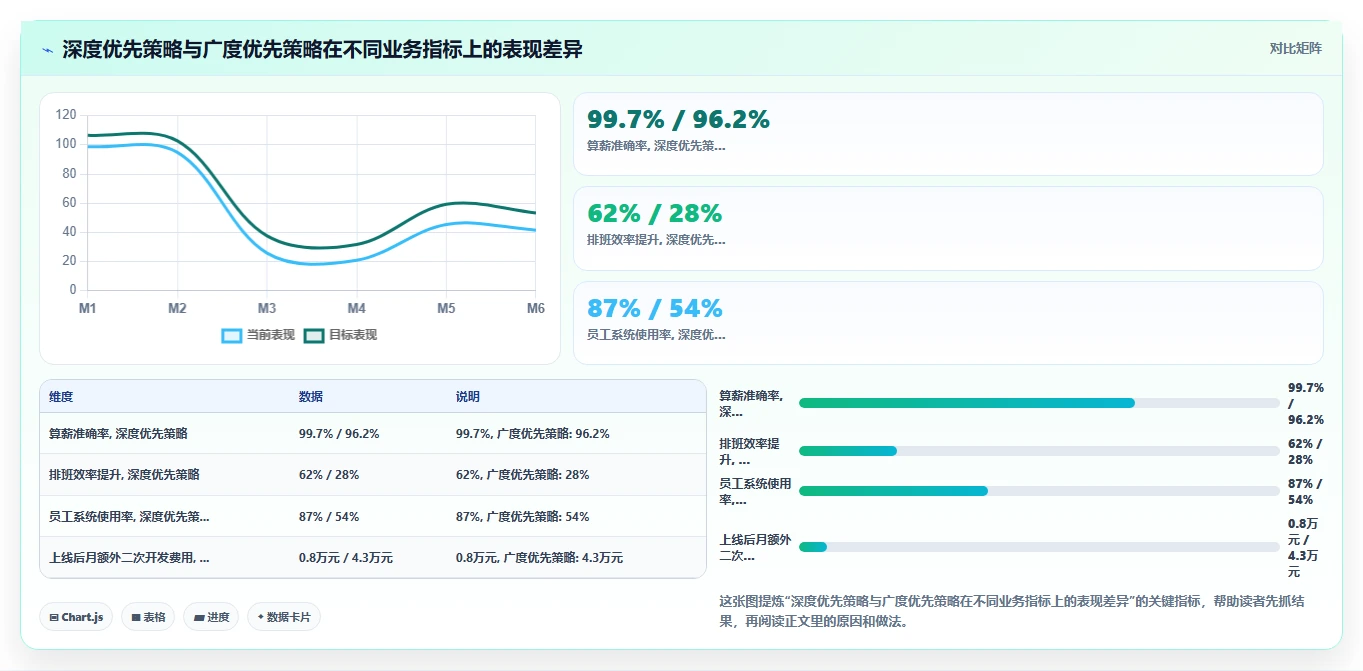The width and height of the screenshot is (1363, 671).
Task: Click the 87% / 54% stat card
Action: (948, 323)
